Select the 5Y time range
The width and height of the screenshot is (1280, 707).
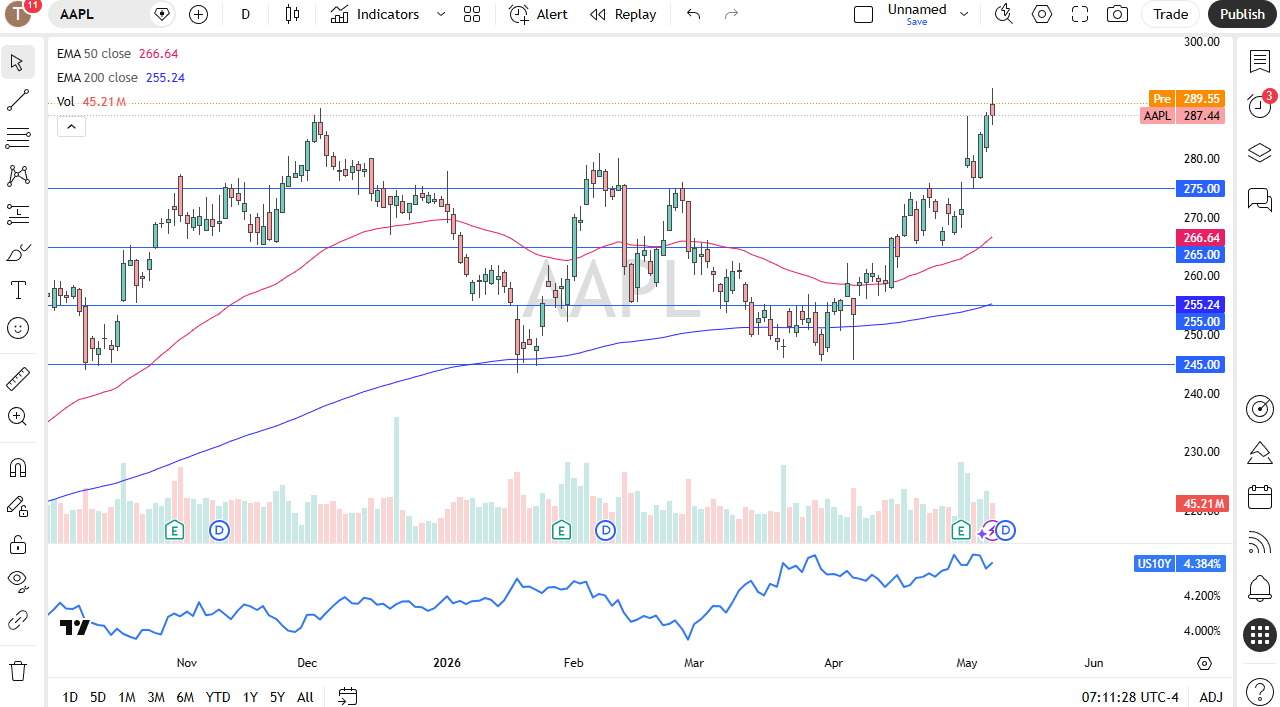click(x=277, y=697)
